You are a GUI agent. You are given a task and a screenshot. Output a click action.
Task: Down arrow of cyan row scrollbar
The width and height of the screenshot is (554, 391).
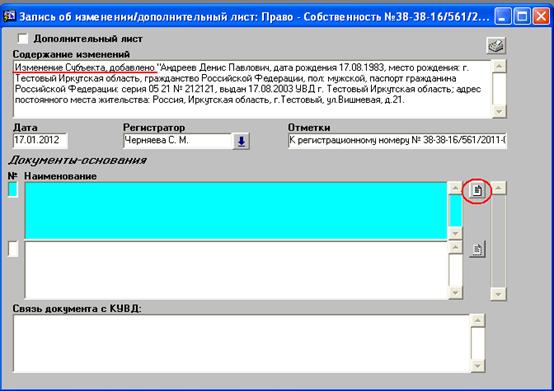455,233
